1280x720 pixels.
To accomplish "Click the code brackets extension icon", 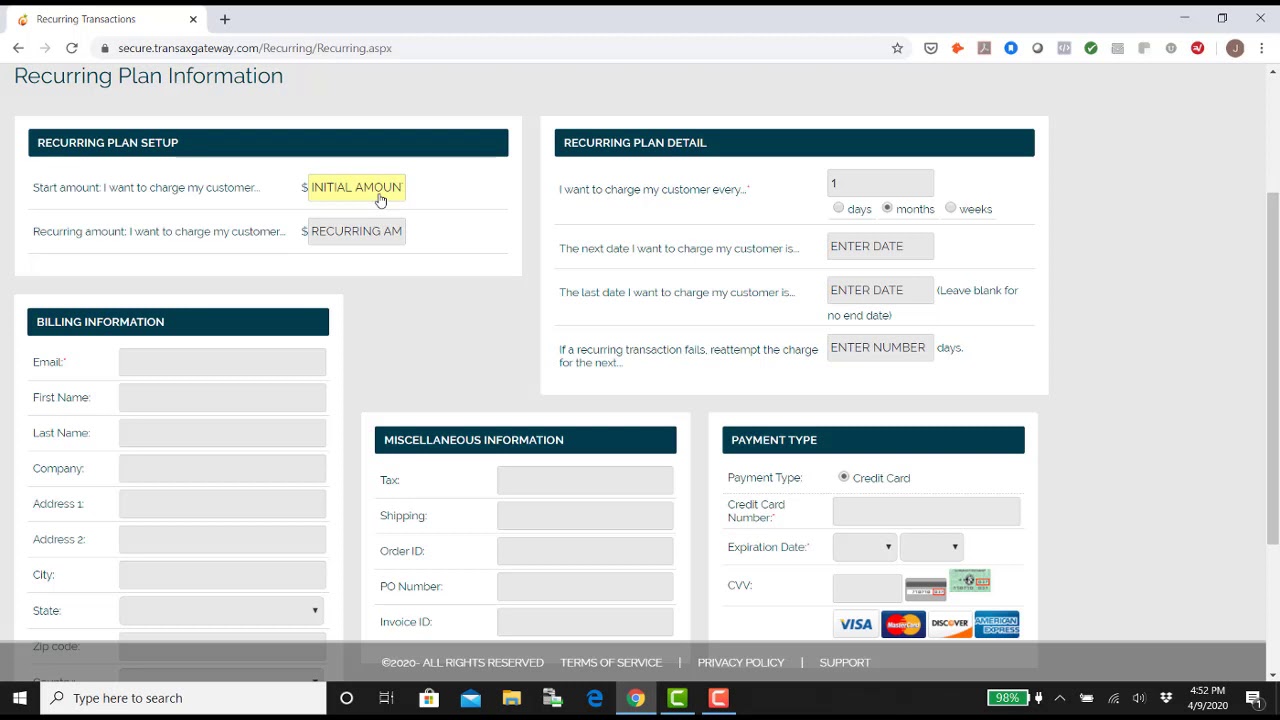I will tap(1064, 48).
